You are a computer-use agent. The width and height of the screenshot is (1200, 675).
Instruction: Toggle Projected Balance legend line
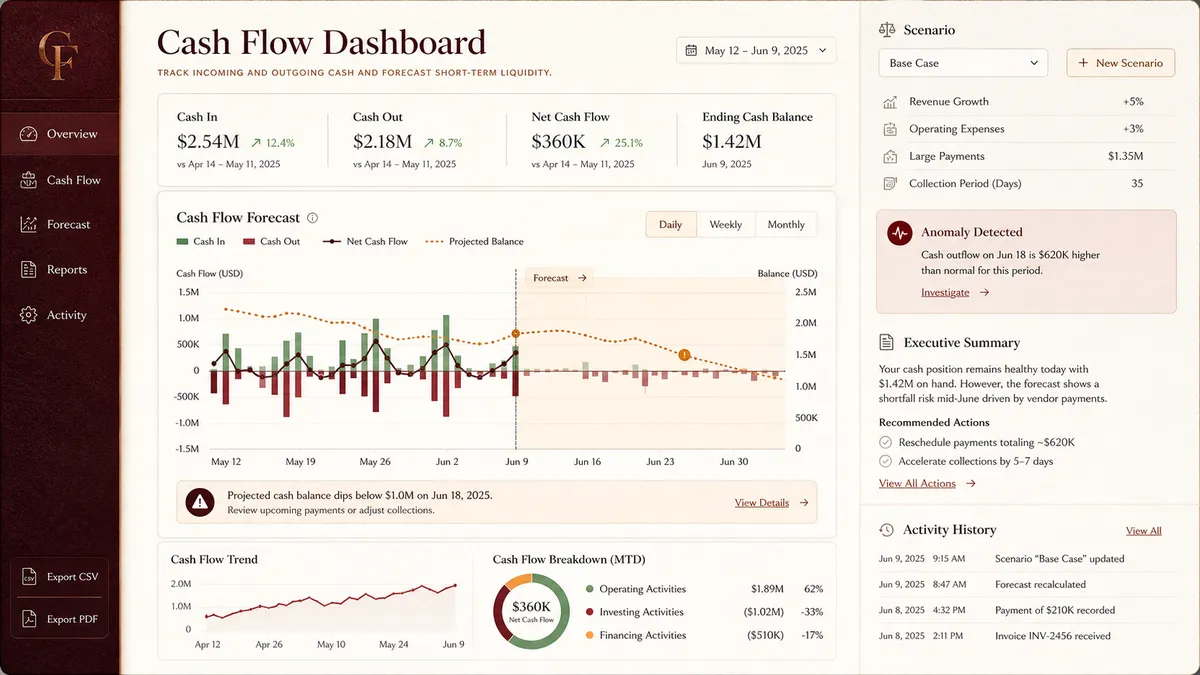(474, 242)
